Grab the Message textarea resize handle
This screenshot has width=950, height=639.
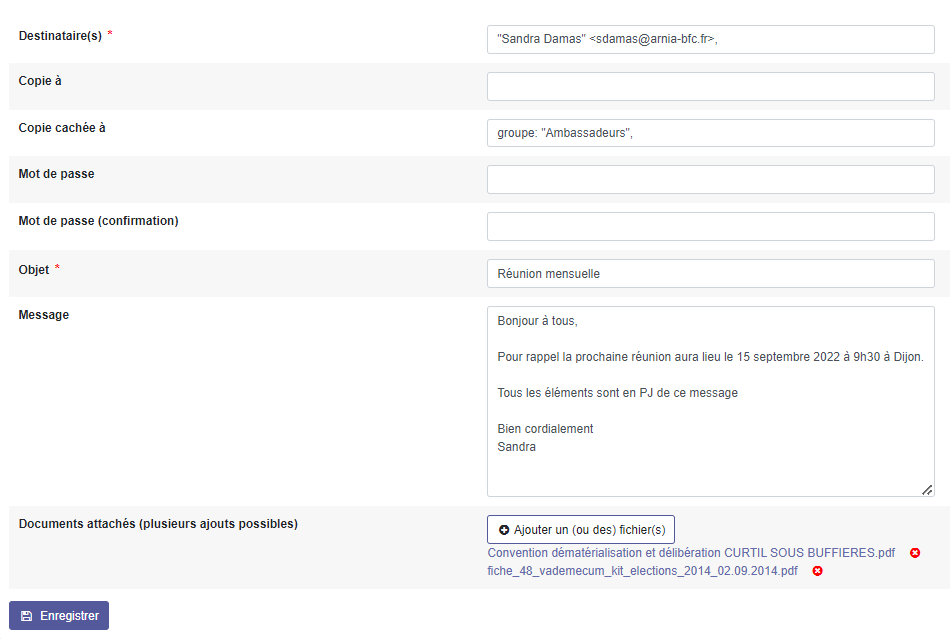point(927,489)
